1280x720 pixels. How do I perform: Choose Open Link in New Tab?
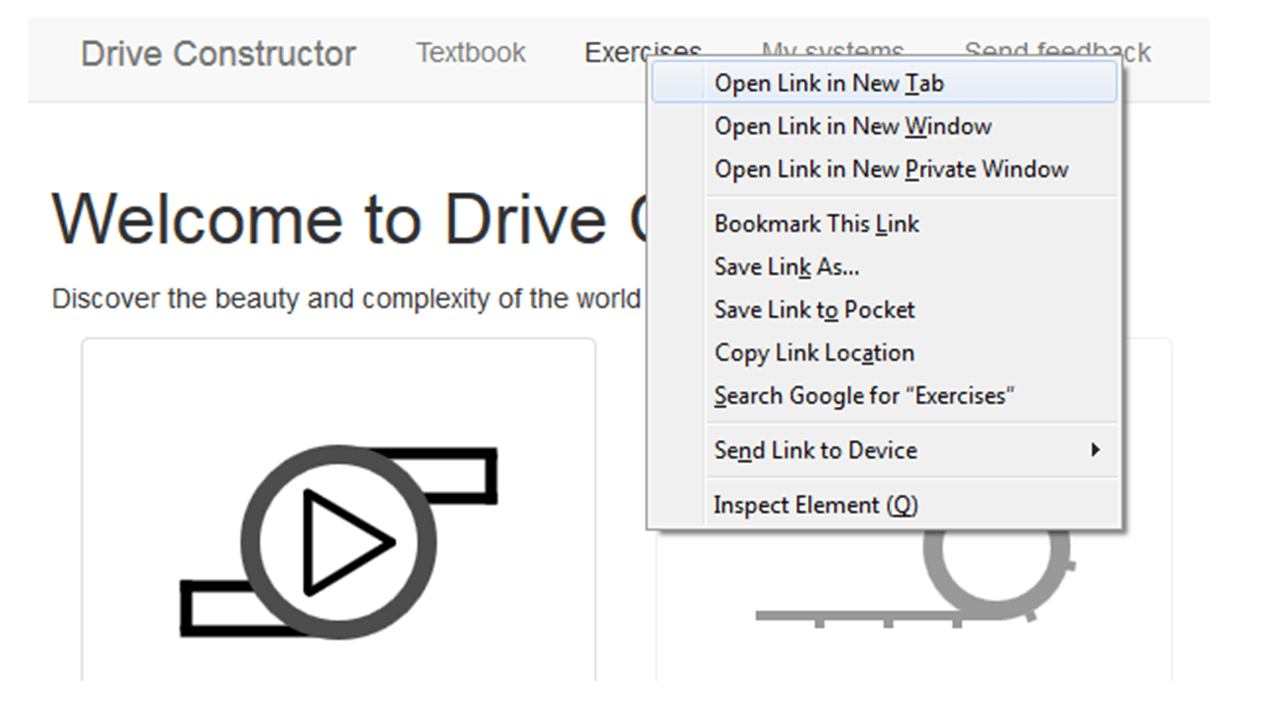pos(828,84)
